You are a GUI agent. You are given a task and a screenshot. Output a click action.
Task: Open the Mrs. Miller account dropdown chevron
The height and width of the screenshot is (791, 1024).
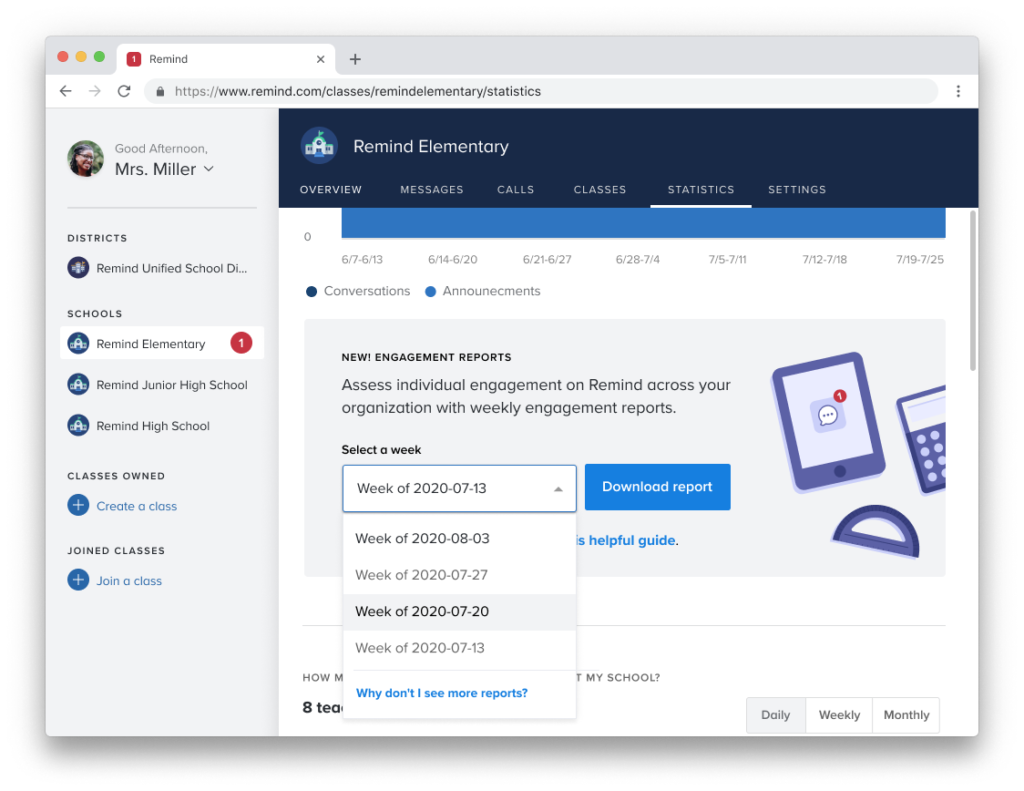[207, 169]
